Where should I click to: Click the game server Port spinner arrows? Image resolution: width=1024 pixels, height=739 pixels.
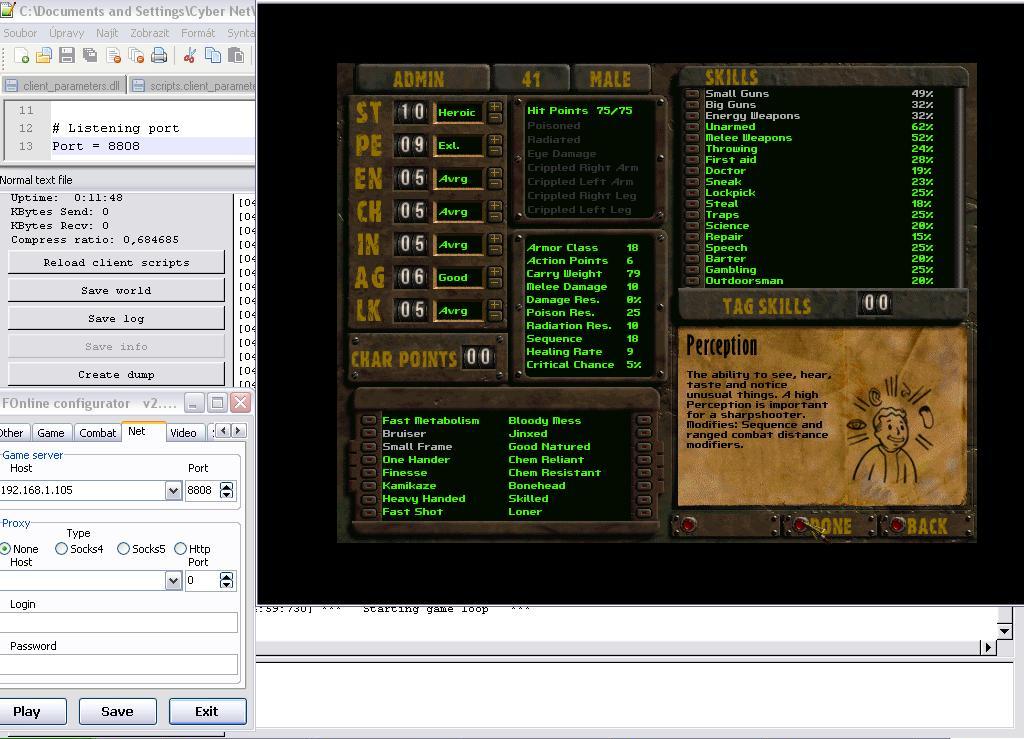pyautogui.click(x=227, y=490)
